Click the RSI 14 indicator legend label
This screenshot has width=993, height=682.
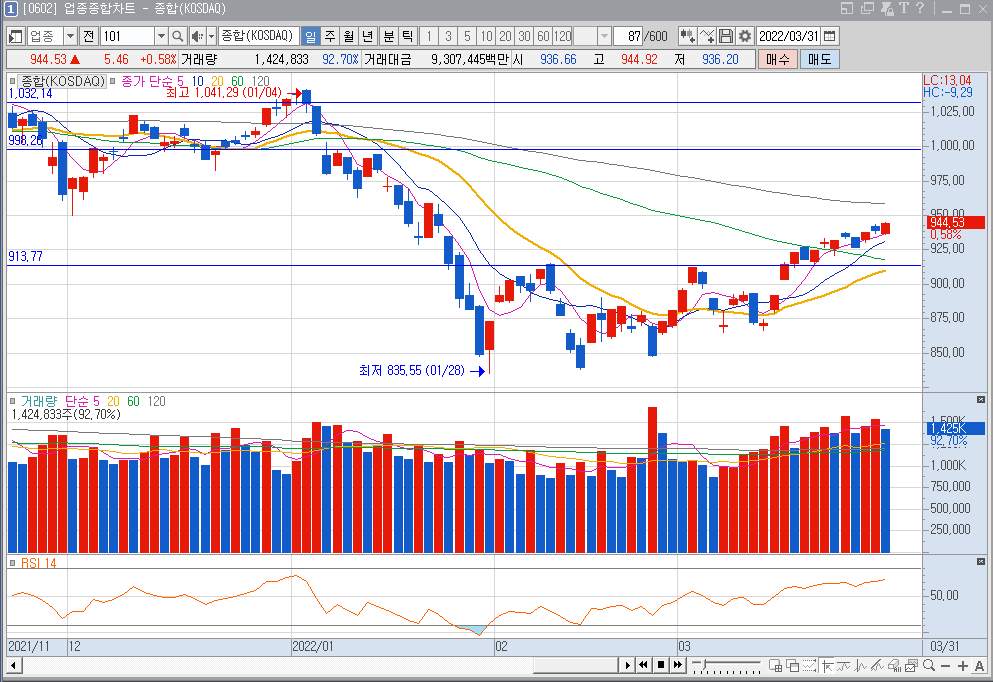click(x=38, y=562)
